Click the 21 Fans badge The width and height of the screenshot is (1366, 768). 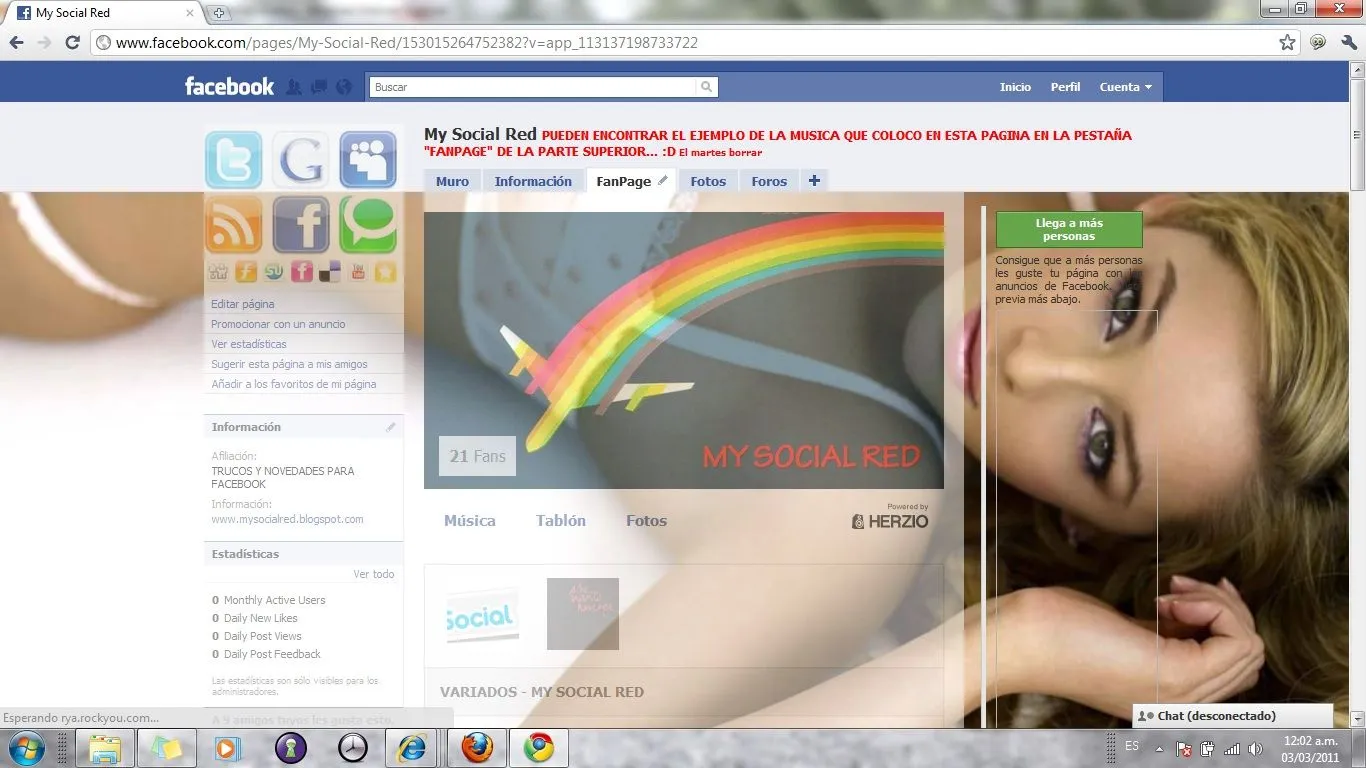pyautogui.click(x=478, y=456)
